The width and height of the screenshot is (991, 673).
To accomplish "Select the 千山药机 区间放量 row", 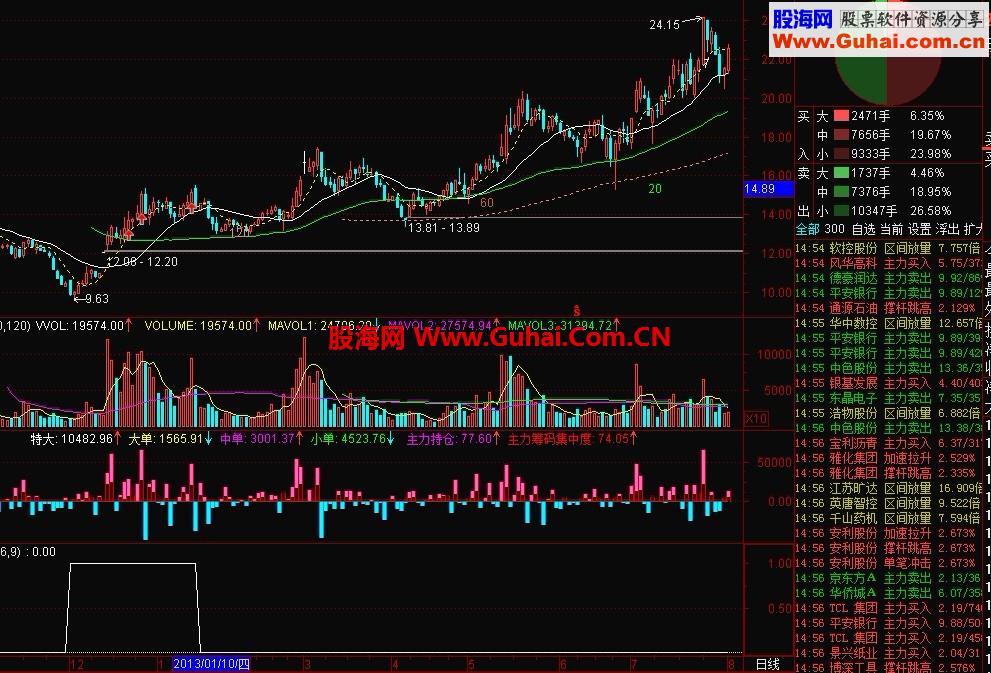I will click(x=887, y=519).
